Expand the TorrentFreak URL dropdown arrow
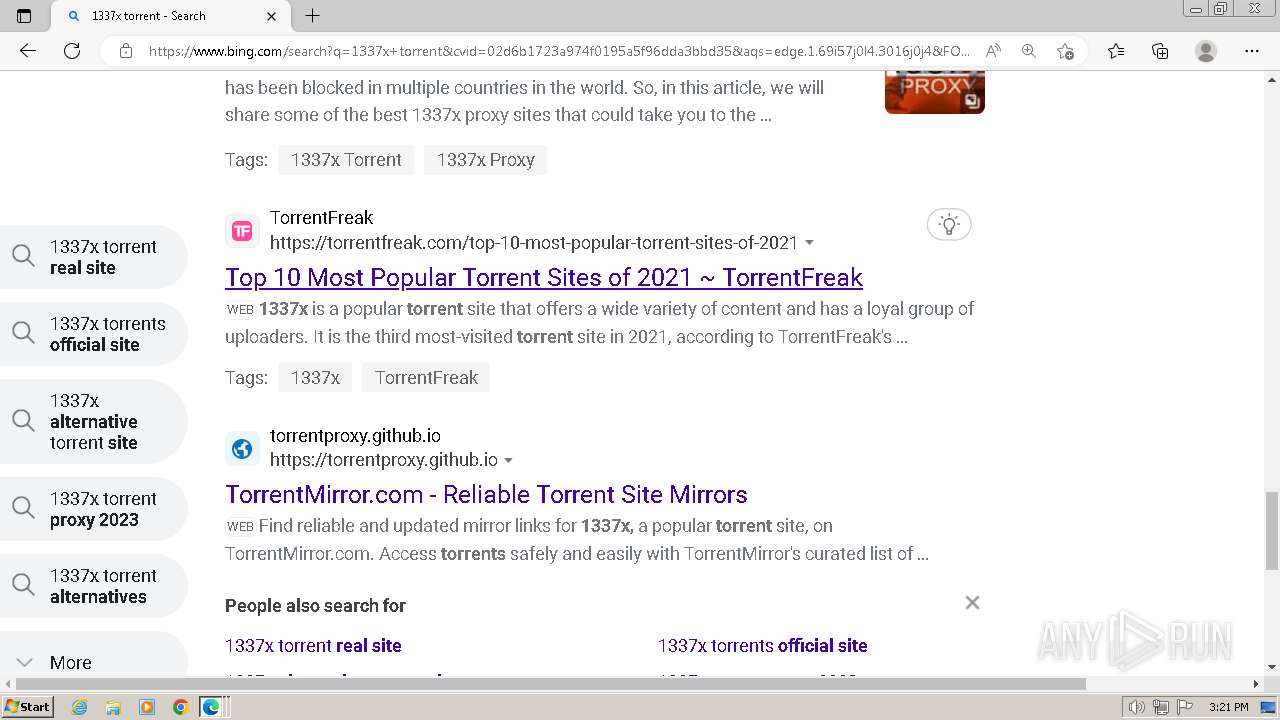Viewport: 1280px width, 720px height. [x=809, y=243]
